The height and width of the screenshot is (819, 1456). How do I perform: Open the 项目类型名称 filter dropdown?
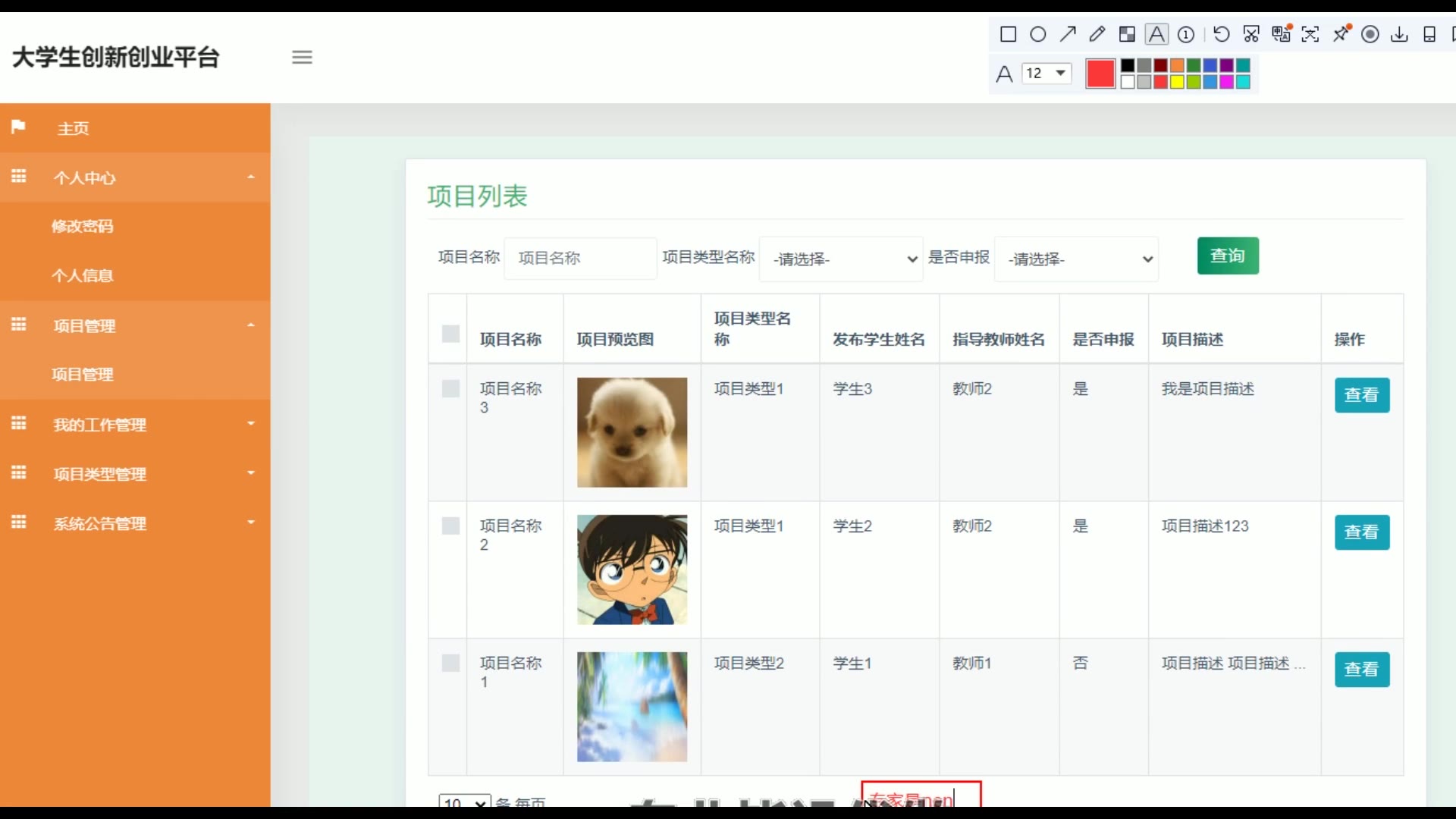coord(841,259)
